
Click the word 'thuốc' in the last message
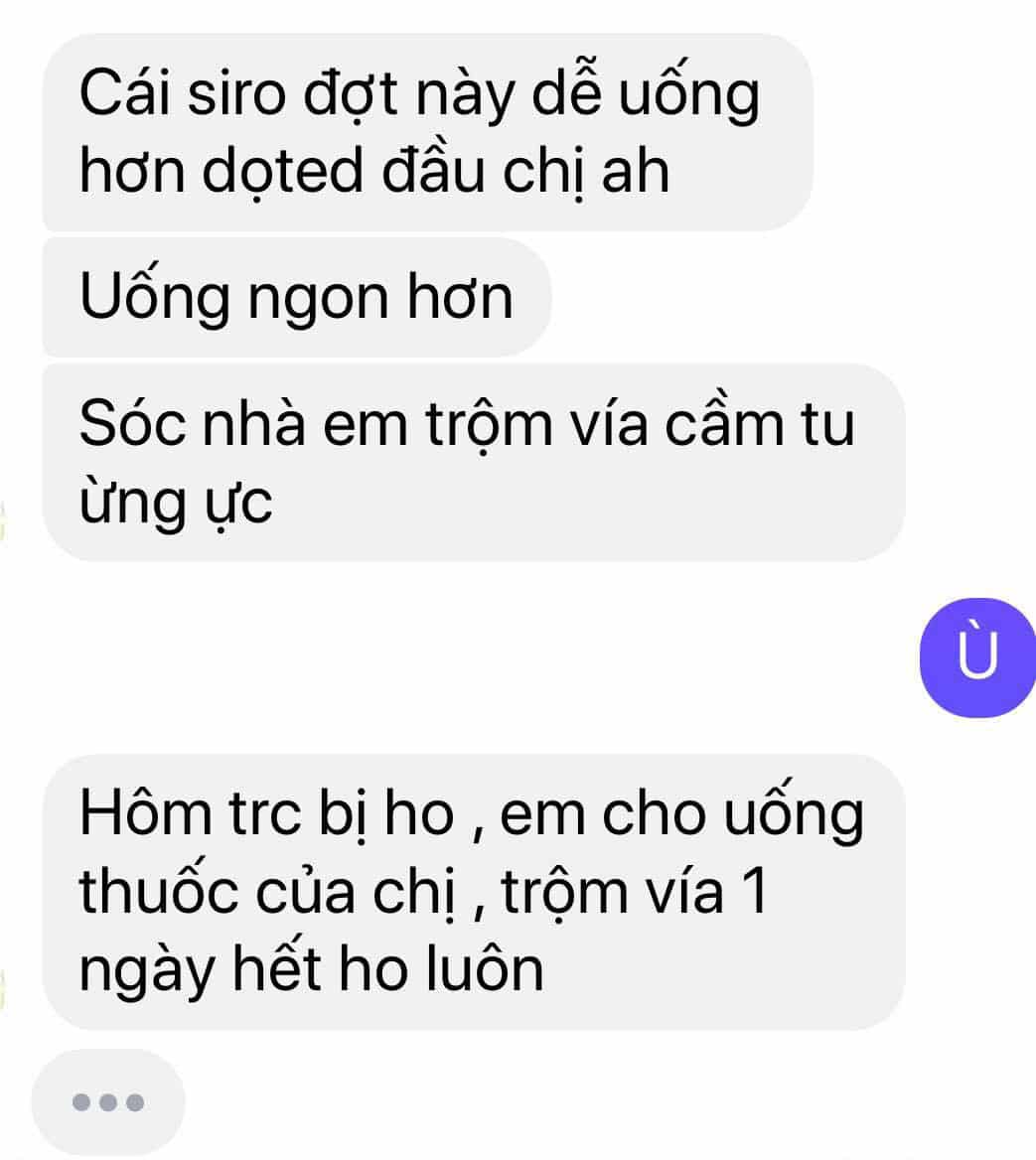(158, 891)
